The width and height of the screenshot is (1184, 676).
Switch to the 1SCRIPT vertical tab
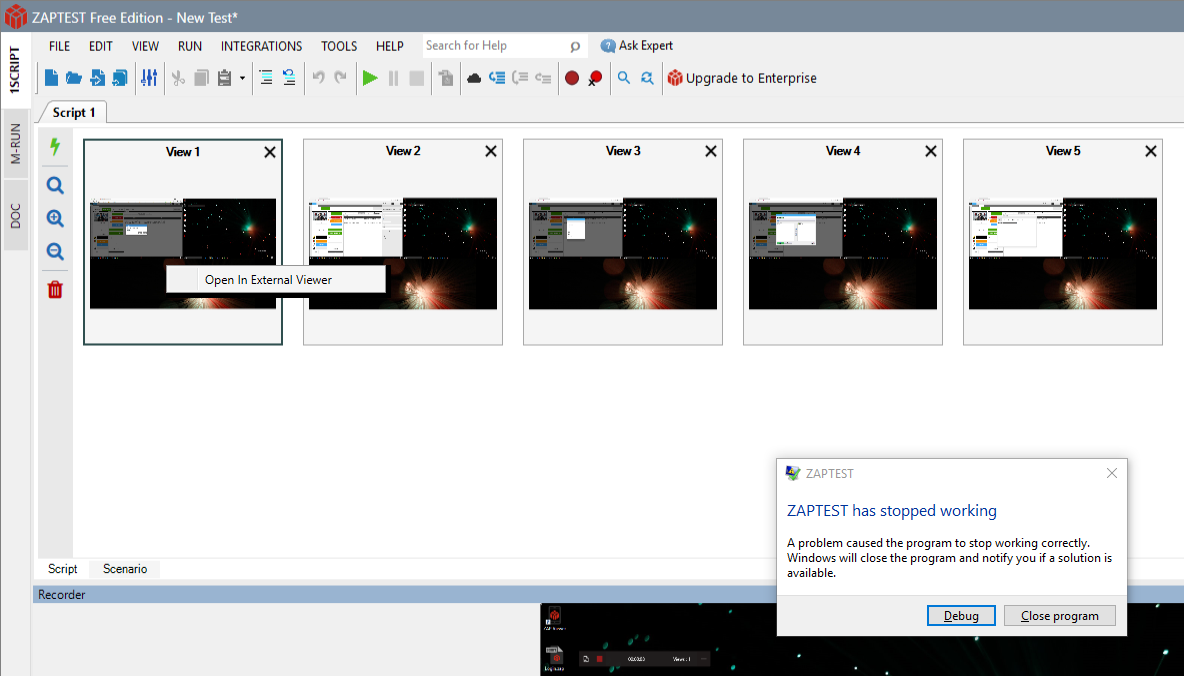pyautogui.click(x=15, y=69)
